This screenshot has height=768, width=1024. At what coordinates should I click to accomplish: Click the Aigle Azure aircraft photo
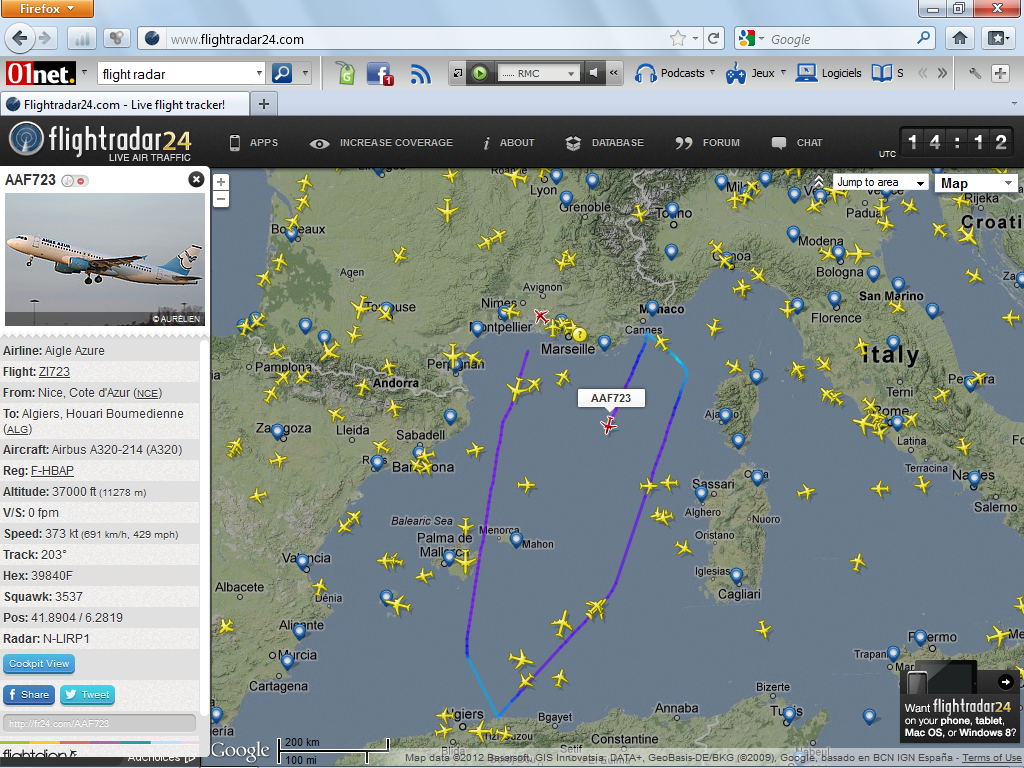pyautogui.click(x=105, y=259)
